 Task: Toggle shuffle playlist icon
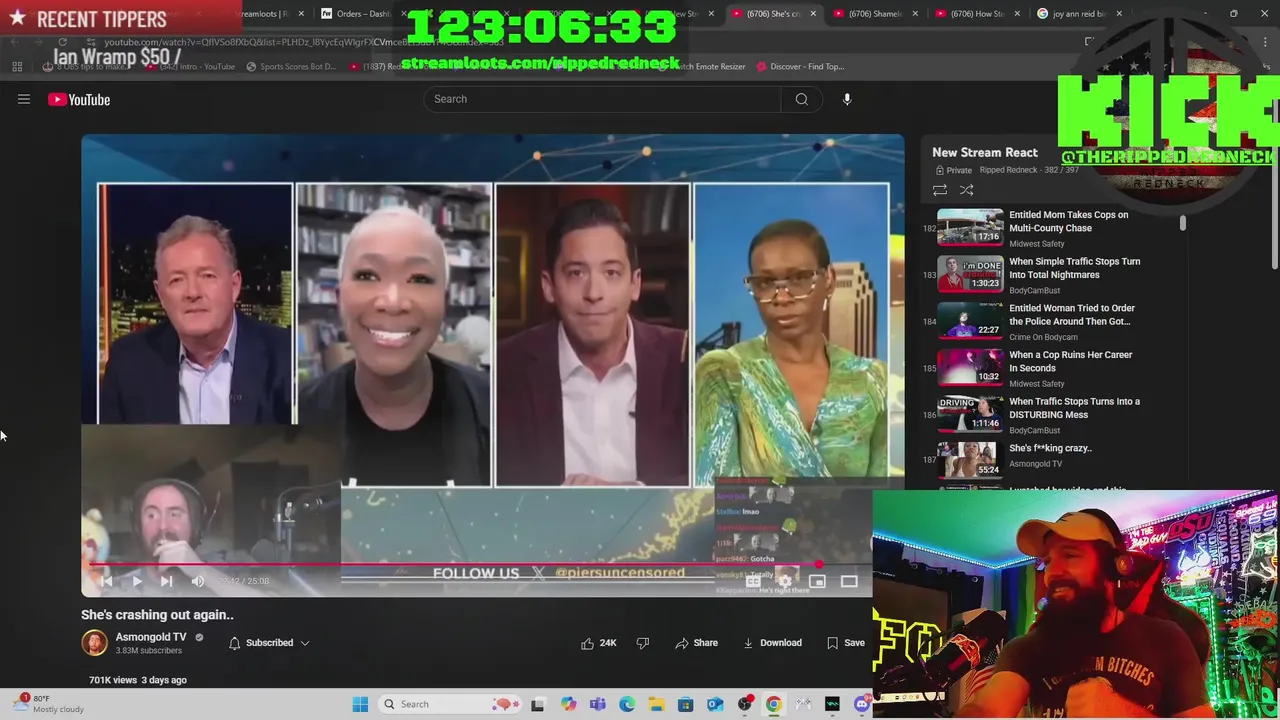(x=967, y=190)
